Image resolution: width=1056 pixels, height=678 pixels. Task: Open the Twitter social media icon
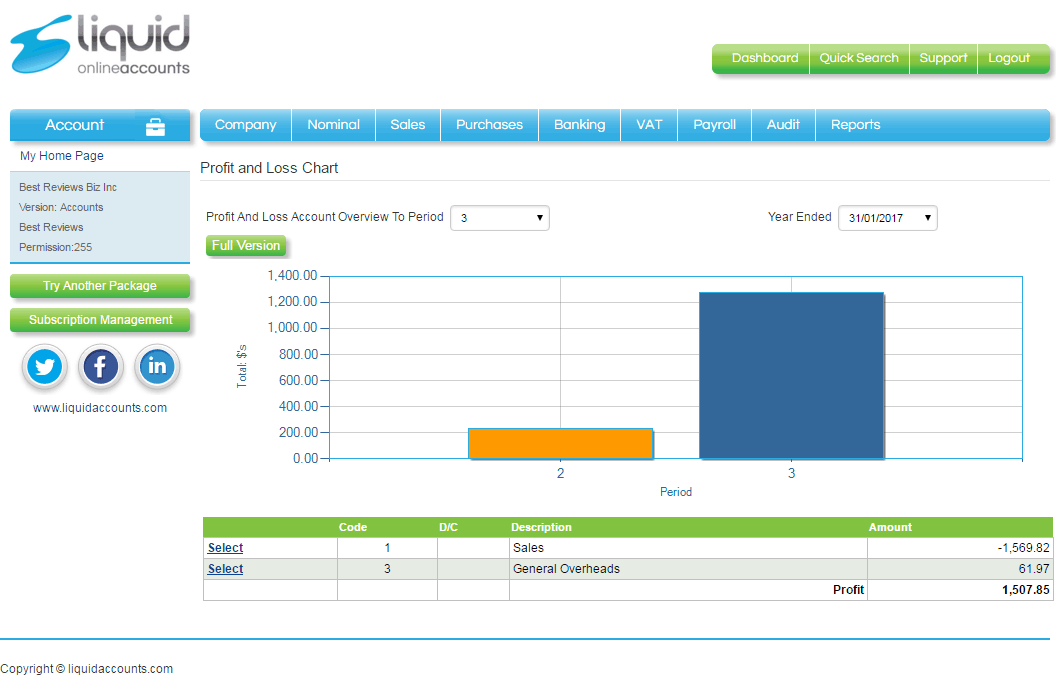[44, 367]
